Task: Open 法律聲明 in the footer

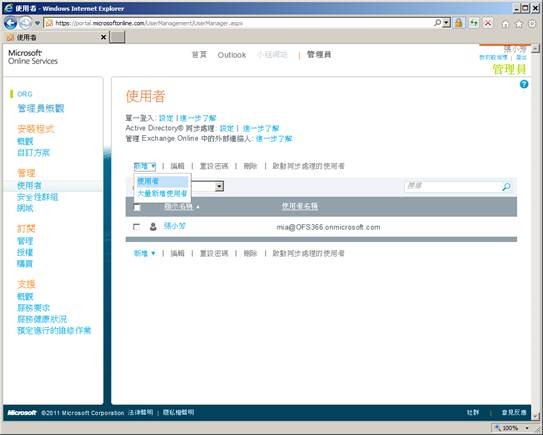Action: pos(140,412)
